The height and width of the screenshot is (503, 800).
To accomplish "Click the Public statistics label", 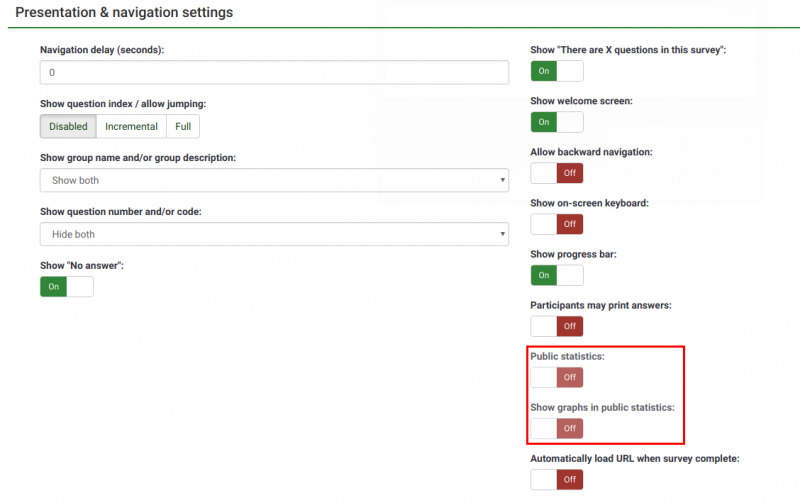I will [568, 356].
